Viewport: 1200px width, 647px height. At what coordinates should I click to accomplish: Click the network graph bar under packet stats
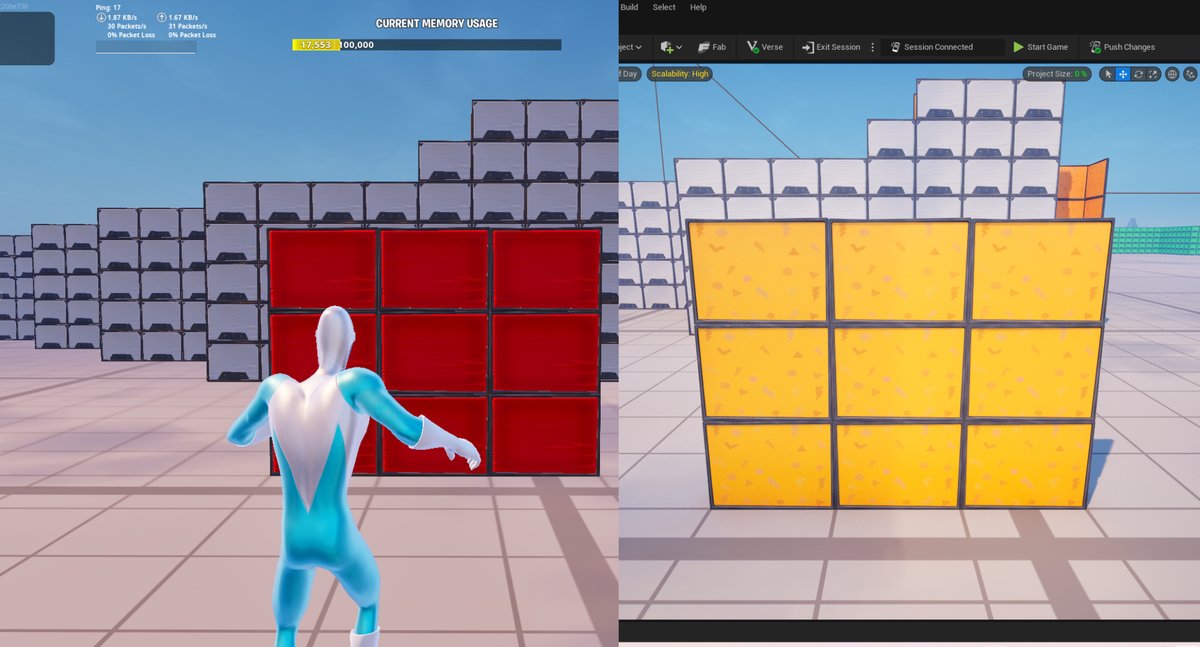146,47
